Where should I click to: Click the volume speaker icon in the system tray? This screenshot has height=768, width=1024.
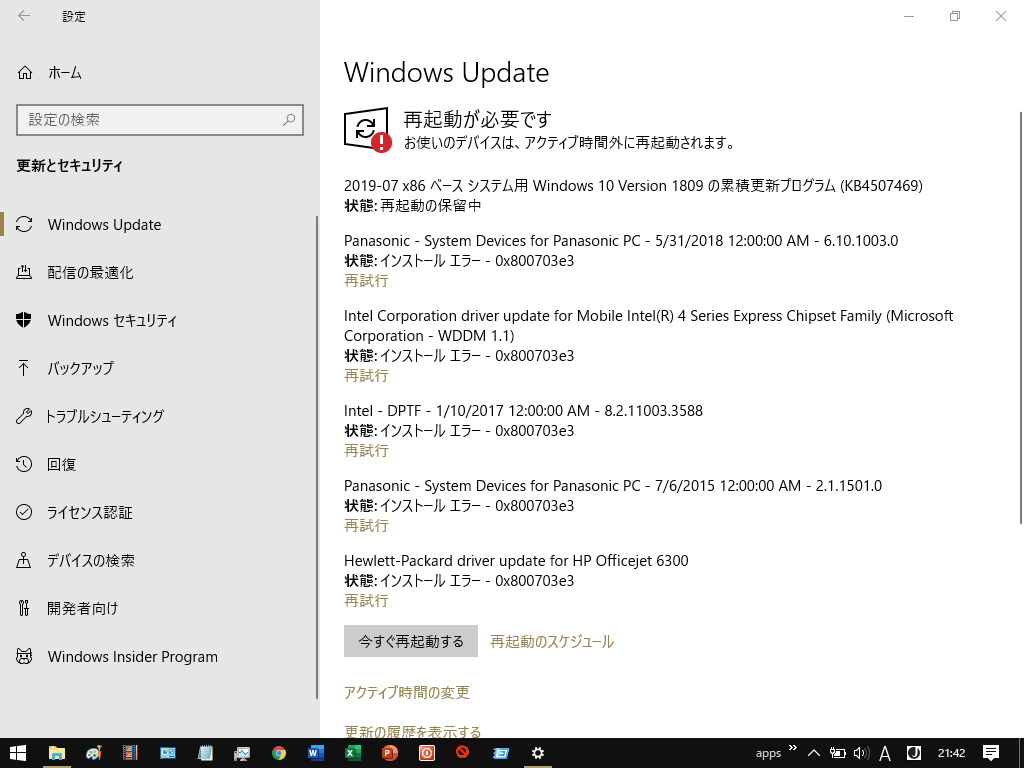click(x=861, y=753)
